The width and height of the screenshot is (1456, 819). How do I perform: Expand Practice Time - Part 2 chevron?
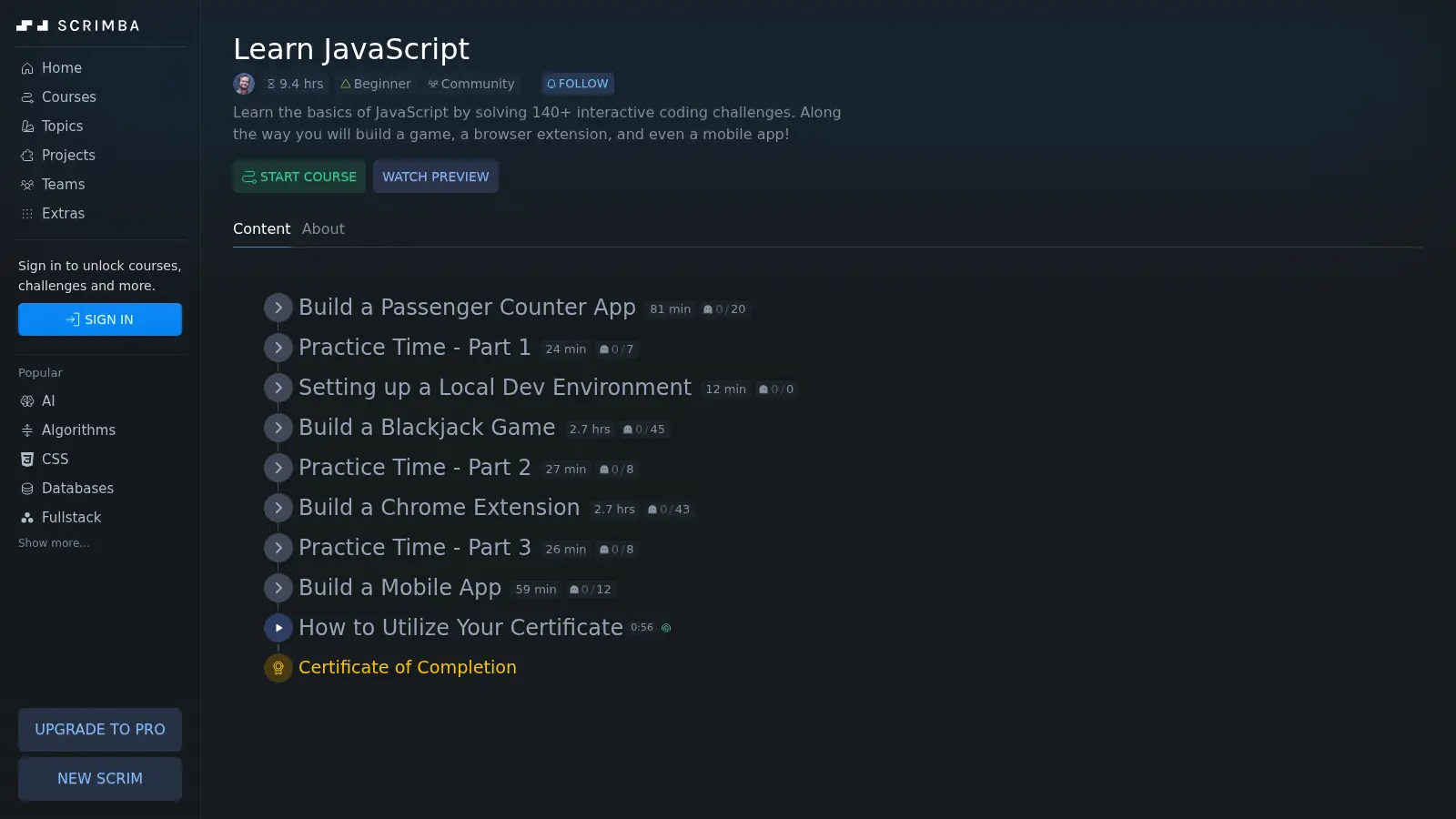point(278,468)
